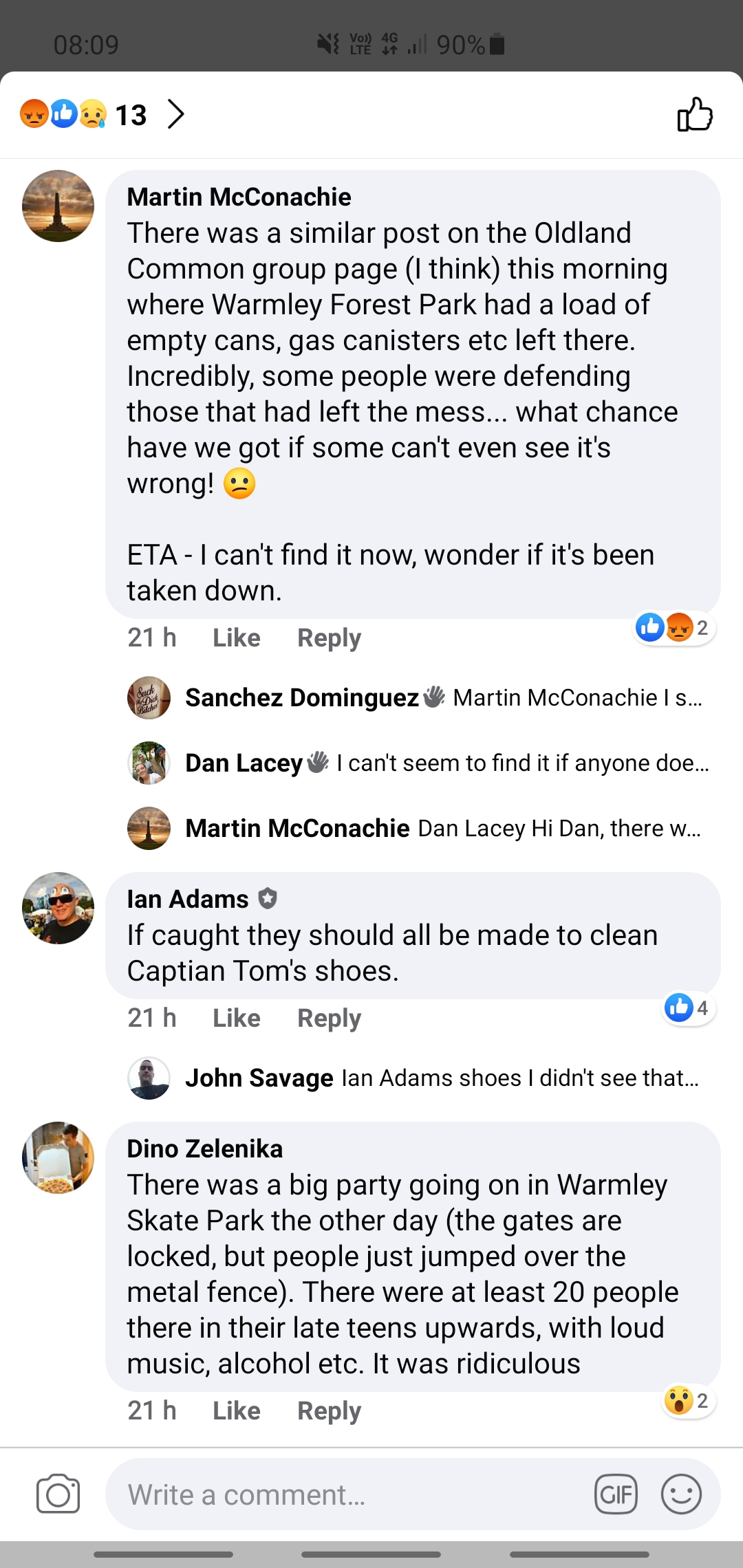Image resolution: width=743 pixels, height=1568 pixels.
Task: Reply to Martin McConachie's comment
Action: tap(329, 638)
